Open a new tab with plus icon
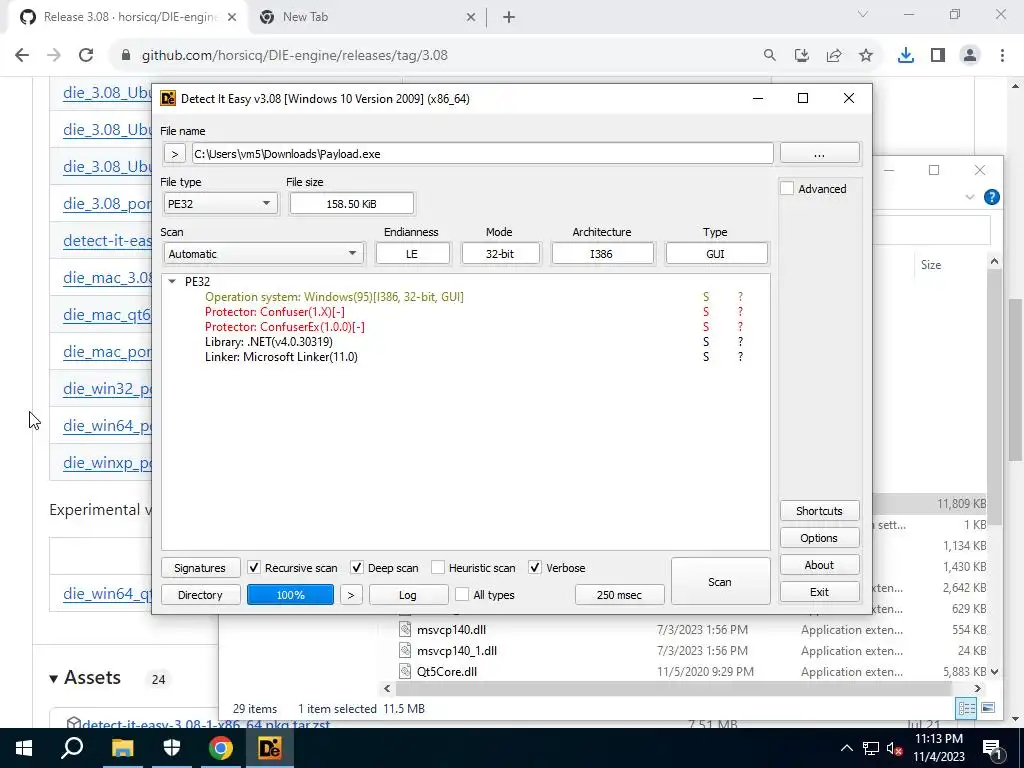This screenshot has height=768, width=1024. (509, 18)
